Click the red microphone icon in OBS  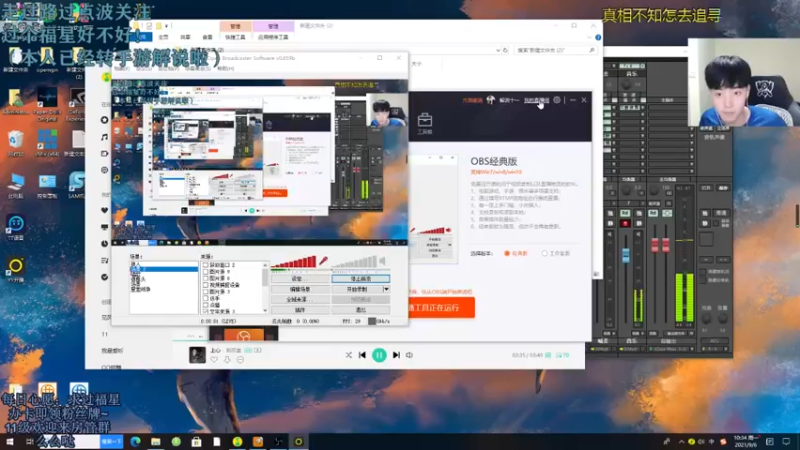(323, 261)
